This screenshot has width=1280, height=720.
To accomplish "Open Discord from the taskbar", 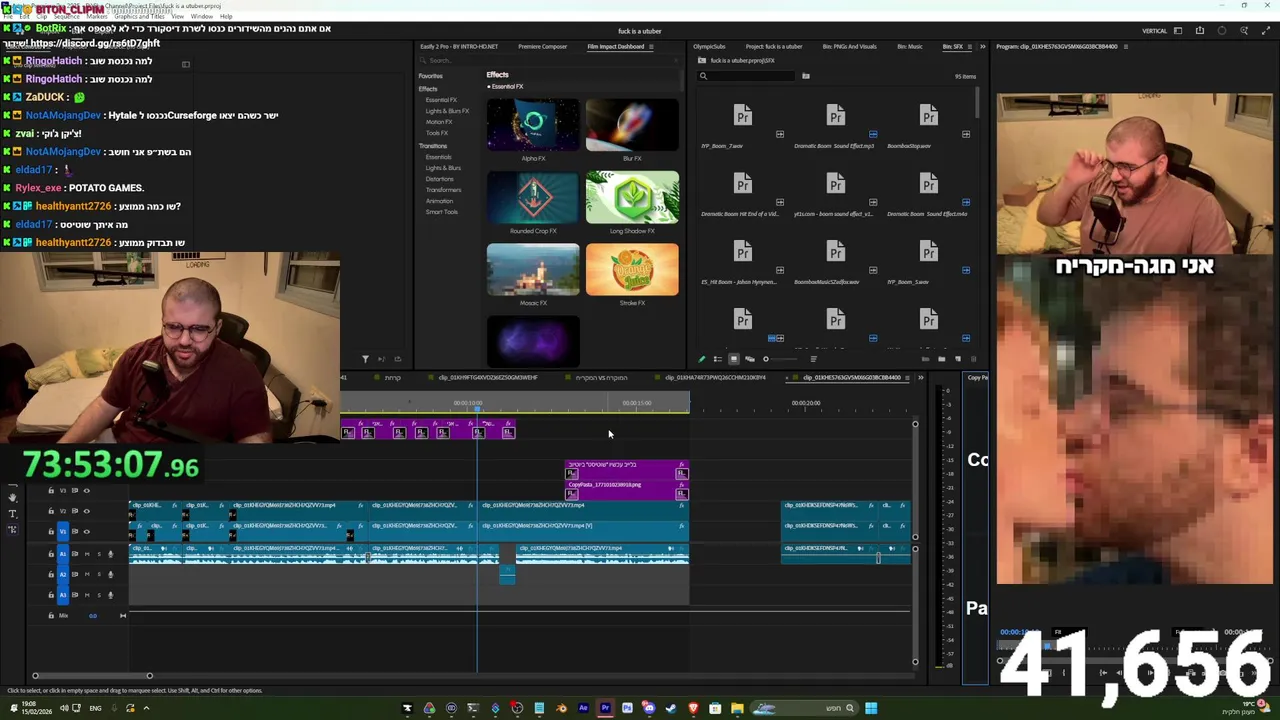I will 648,708.
